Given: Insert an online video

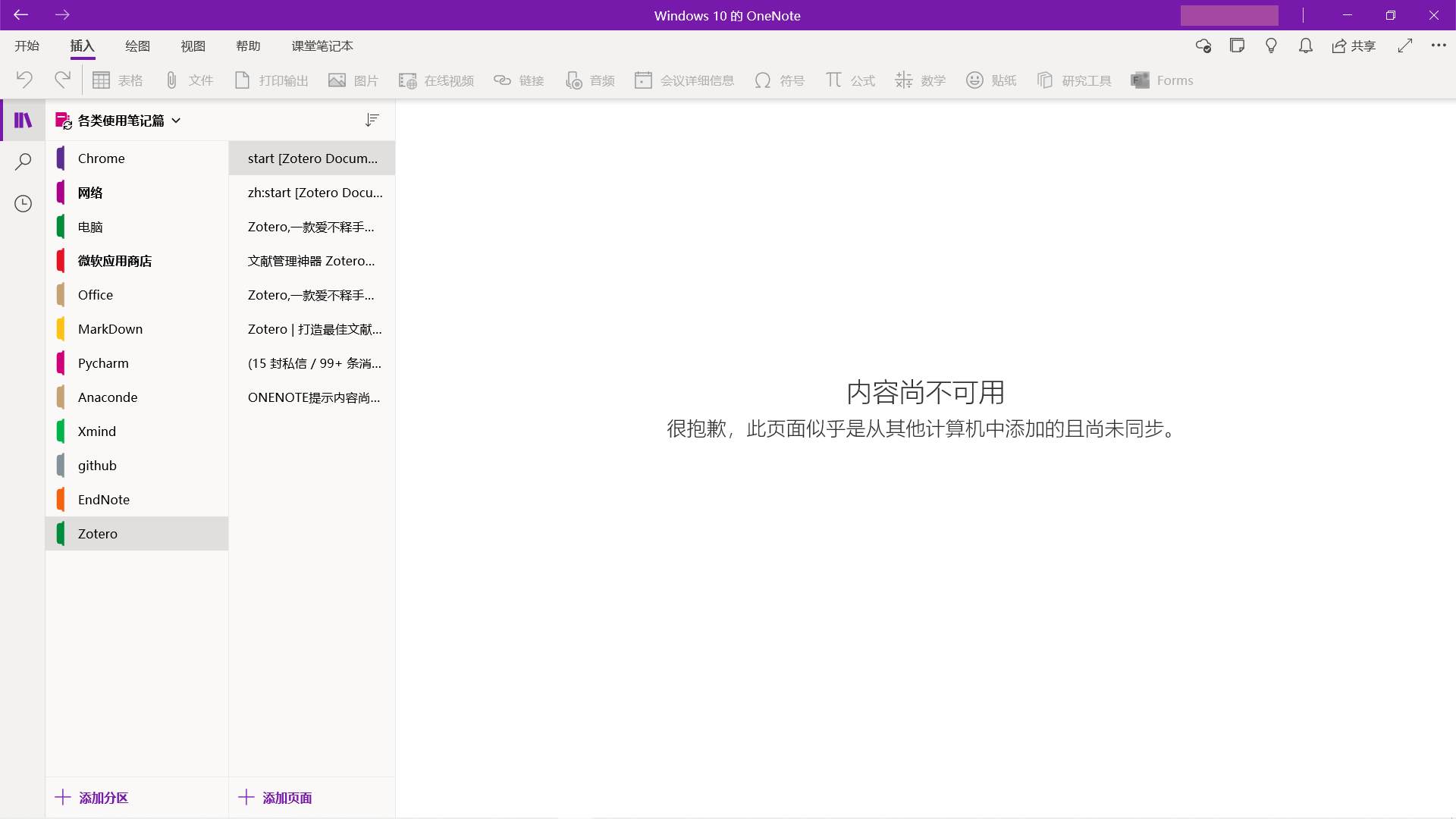Looking at the screenshot, I should [435, 80].
